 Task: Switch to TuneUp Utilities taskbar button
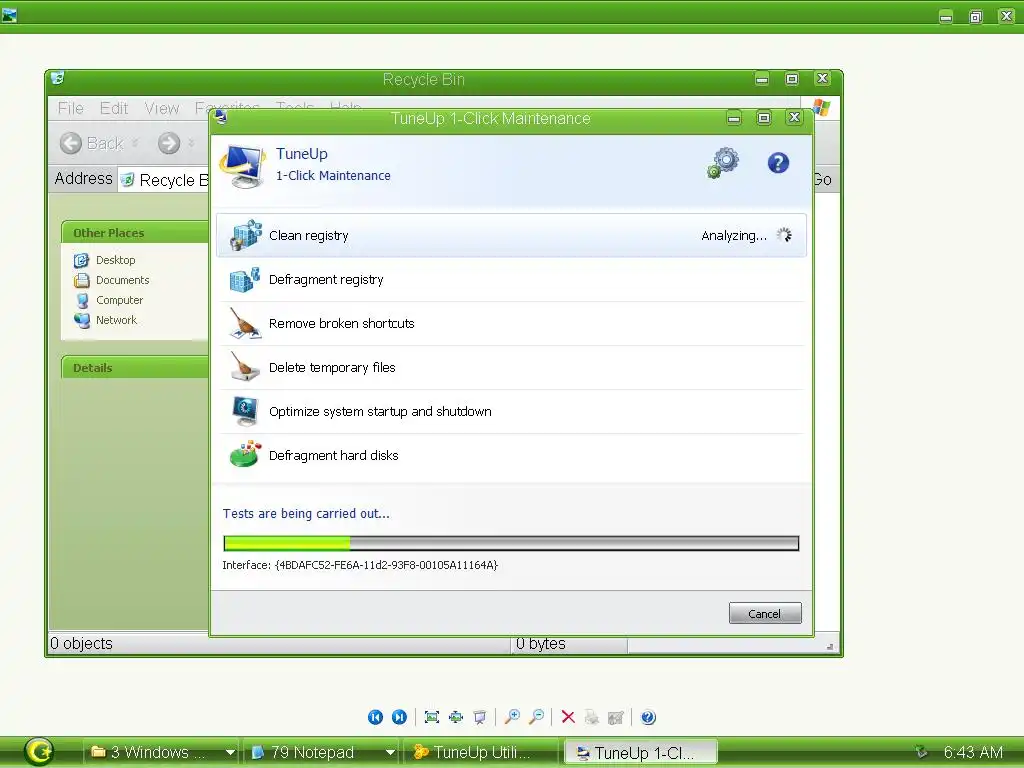point(481,752)
